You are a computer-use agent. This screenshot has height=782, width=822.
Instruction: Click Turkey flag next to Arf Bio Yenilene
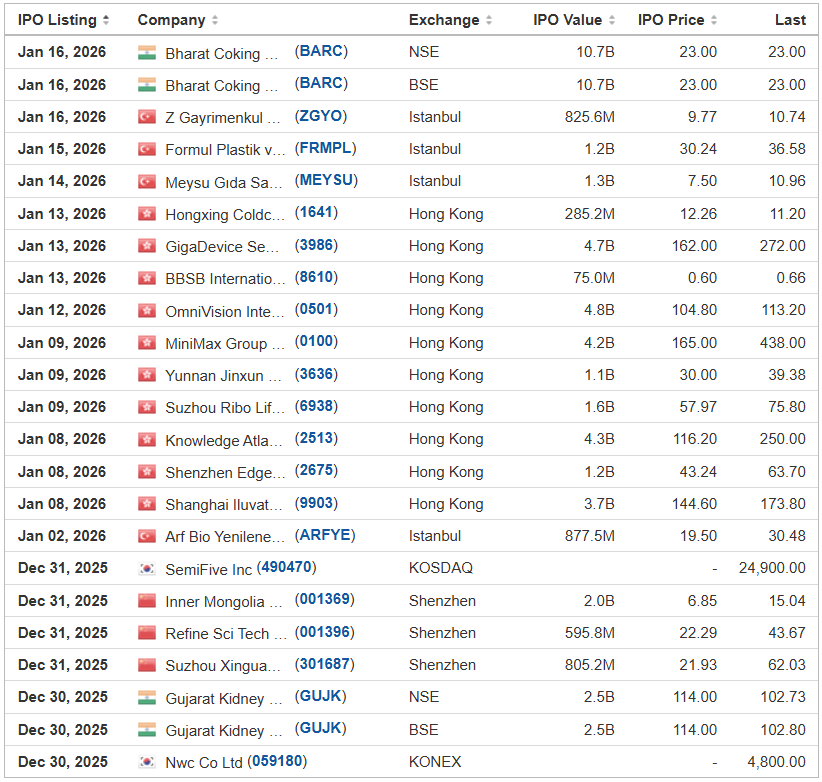[147, 536]
